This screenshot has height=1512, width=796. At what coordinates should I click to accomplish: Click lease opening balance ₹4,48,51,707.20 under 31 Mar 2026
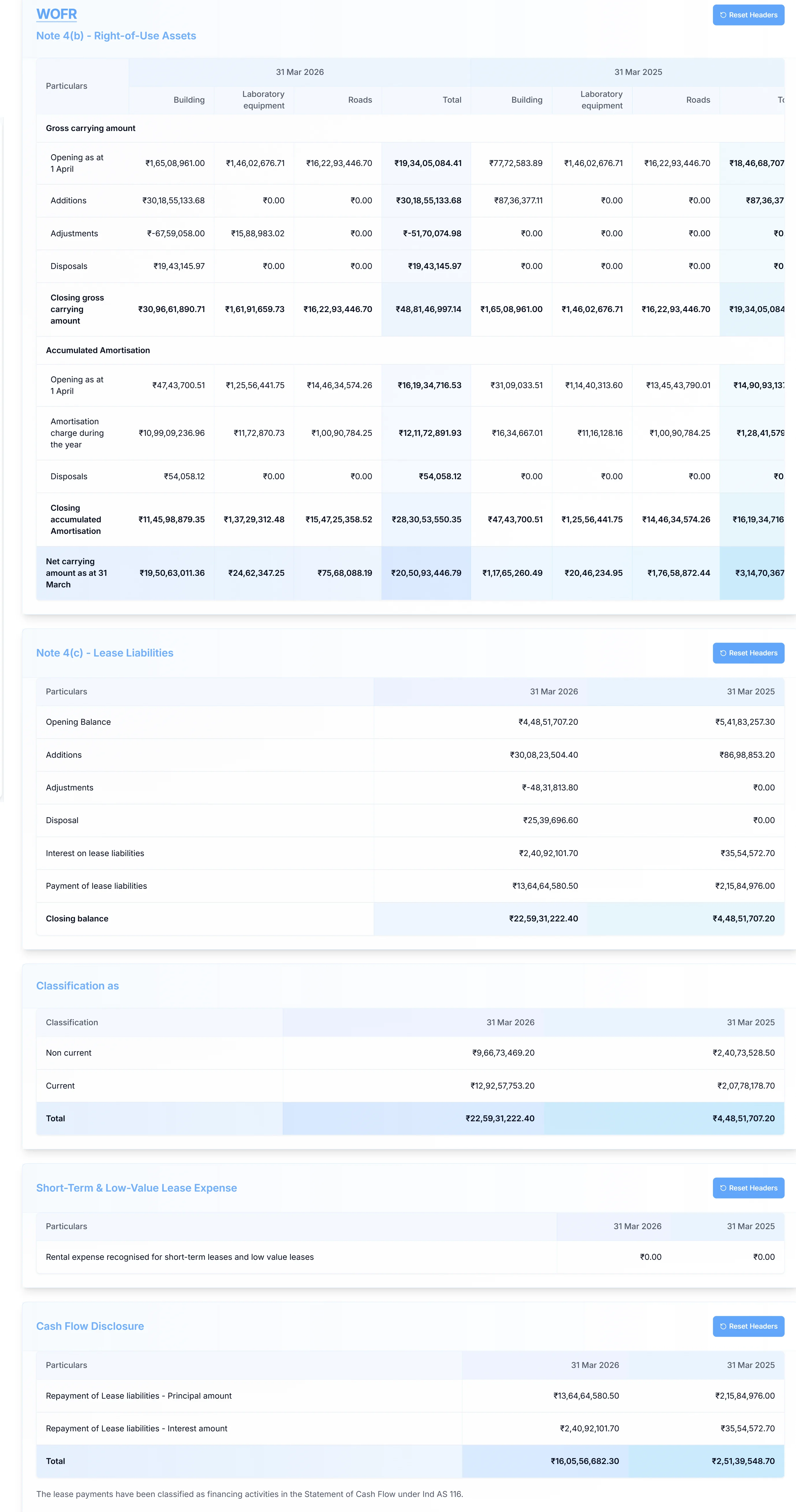548,722
